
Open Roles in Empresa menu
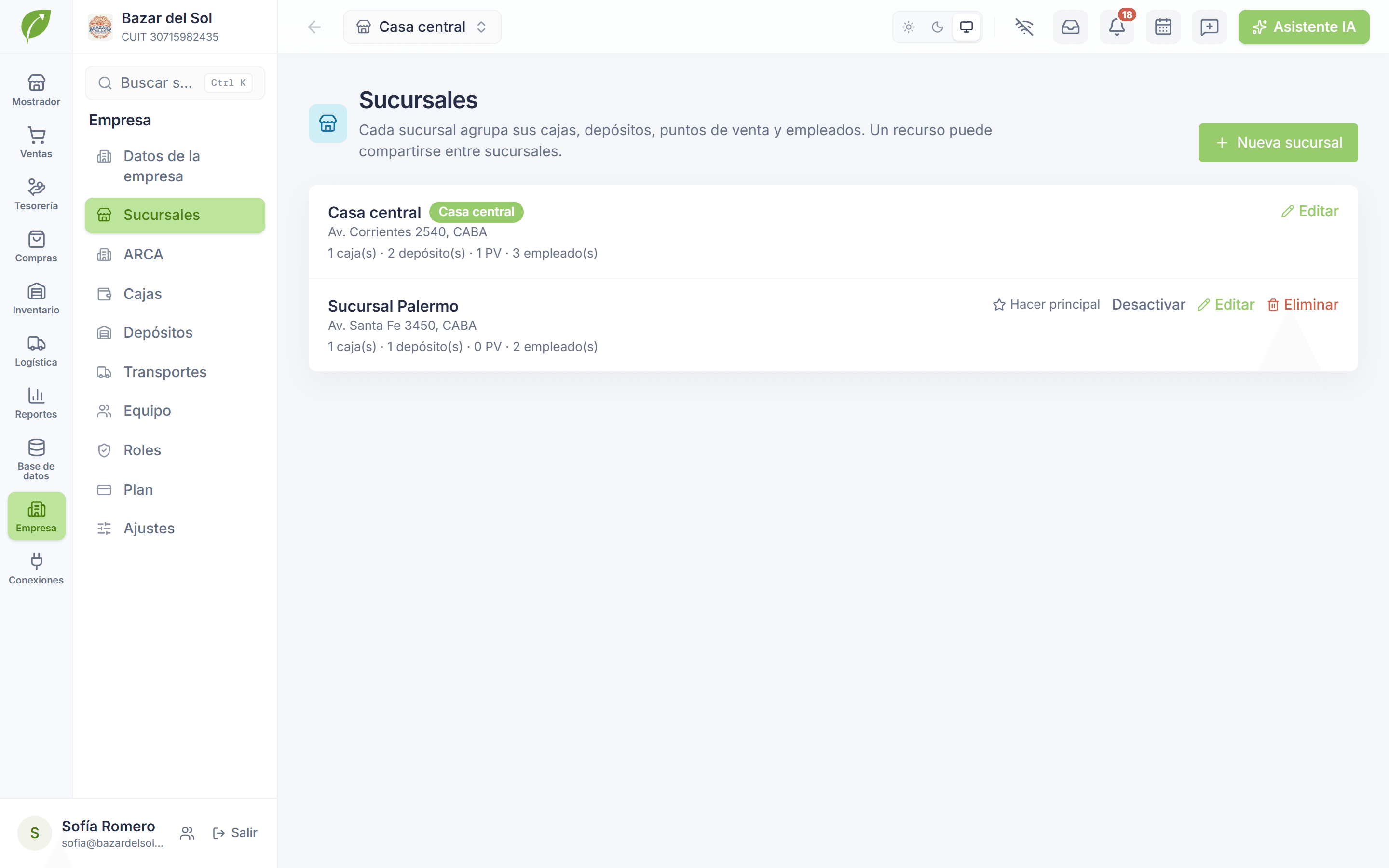coord(175,450)
